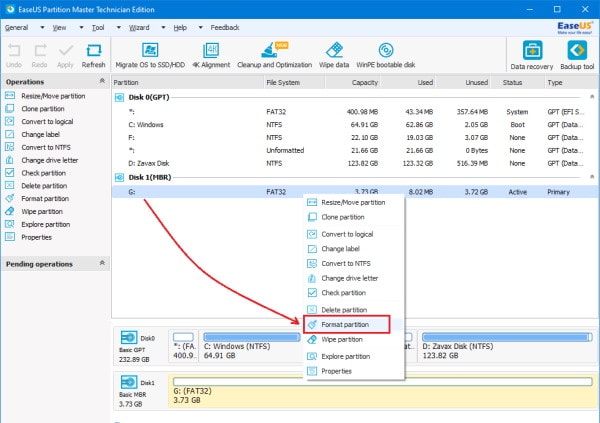The width and height of the screenshot is (600, 423).
Task: Open the General menu
Action: click(x=16, y=28)
